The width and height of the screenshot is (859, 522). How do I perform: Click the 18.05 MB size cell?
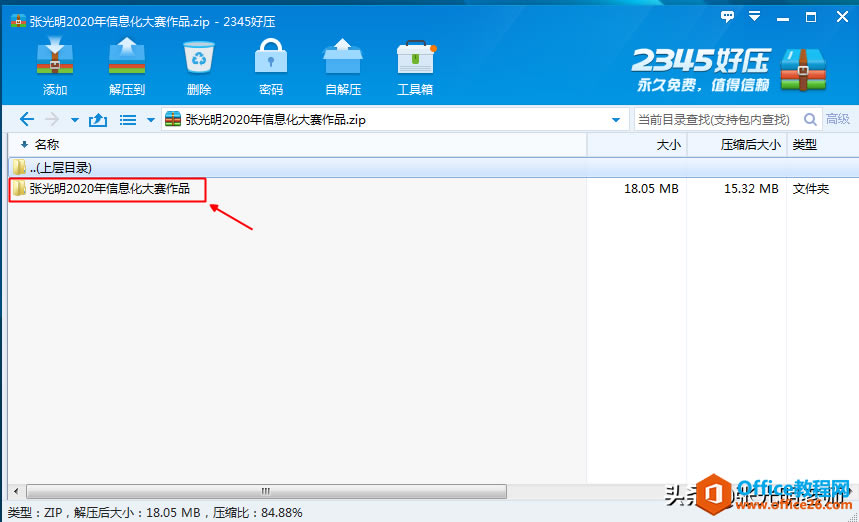pyautogui.click(x=651, y=189)
